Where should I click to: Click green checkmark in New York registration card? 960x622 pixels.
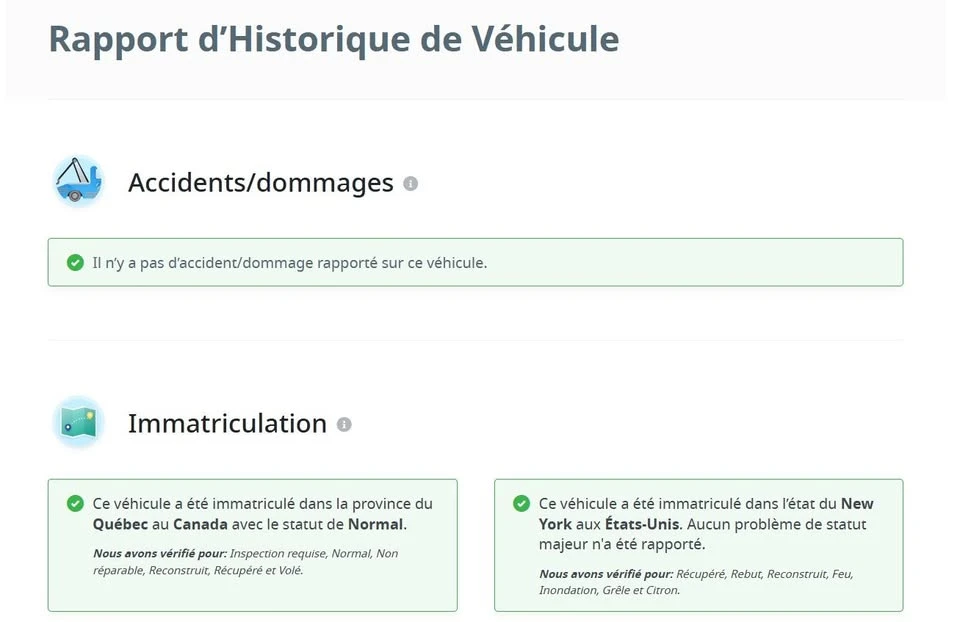pos(522,504)
